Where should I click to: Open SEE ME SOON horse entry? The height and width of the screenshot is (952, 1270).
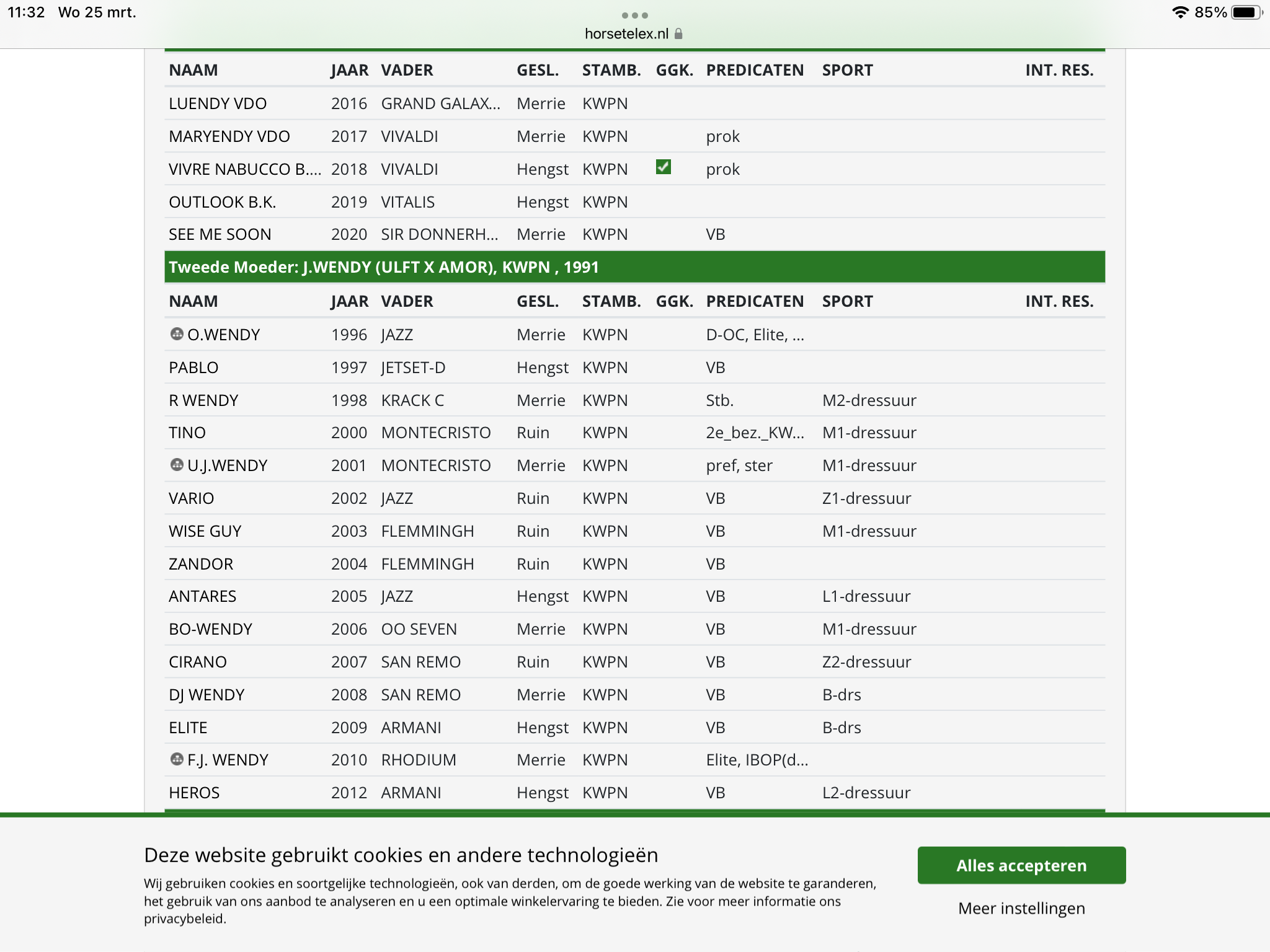[220, 234]
